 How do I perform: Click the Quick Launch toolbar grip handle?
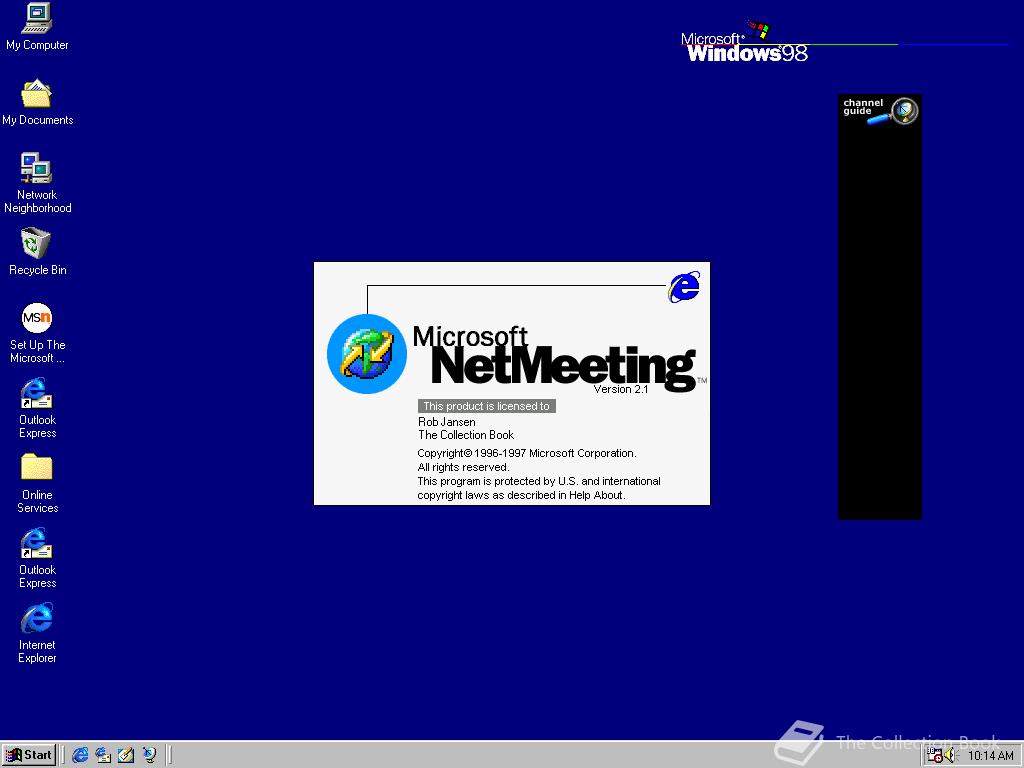coord(63,755)
